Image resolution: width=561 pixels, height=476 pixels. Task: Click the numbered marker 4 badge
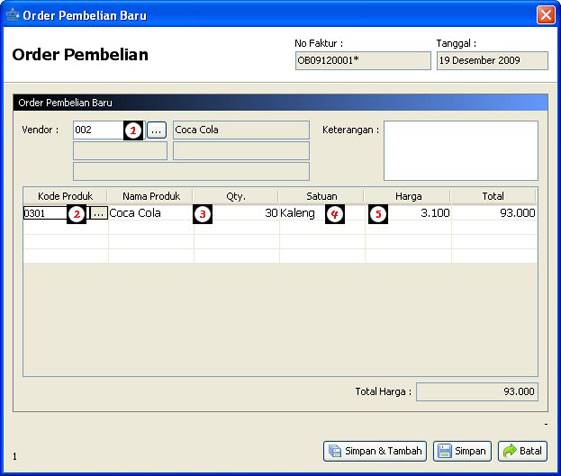point(335,214)
